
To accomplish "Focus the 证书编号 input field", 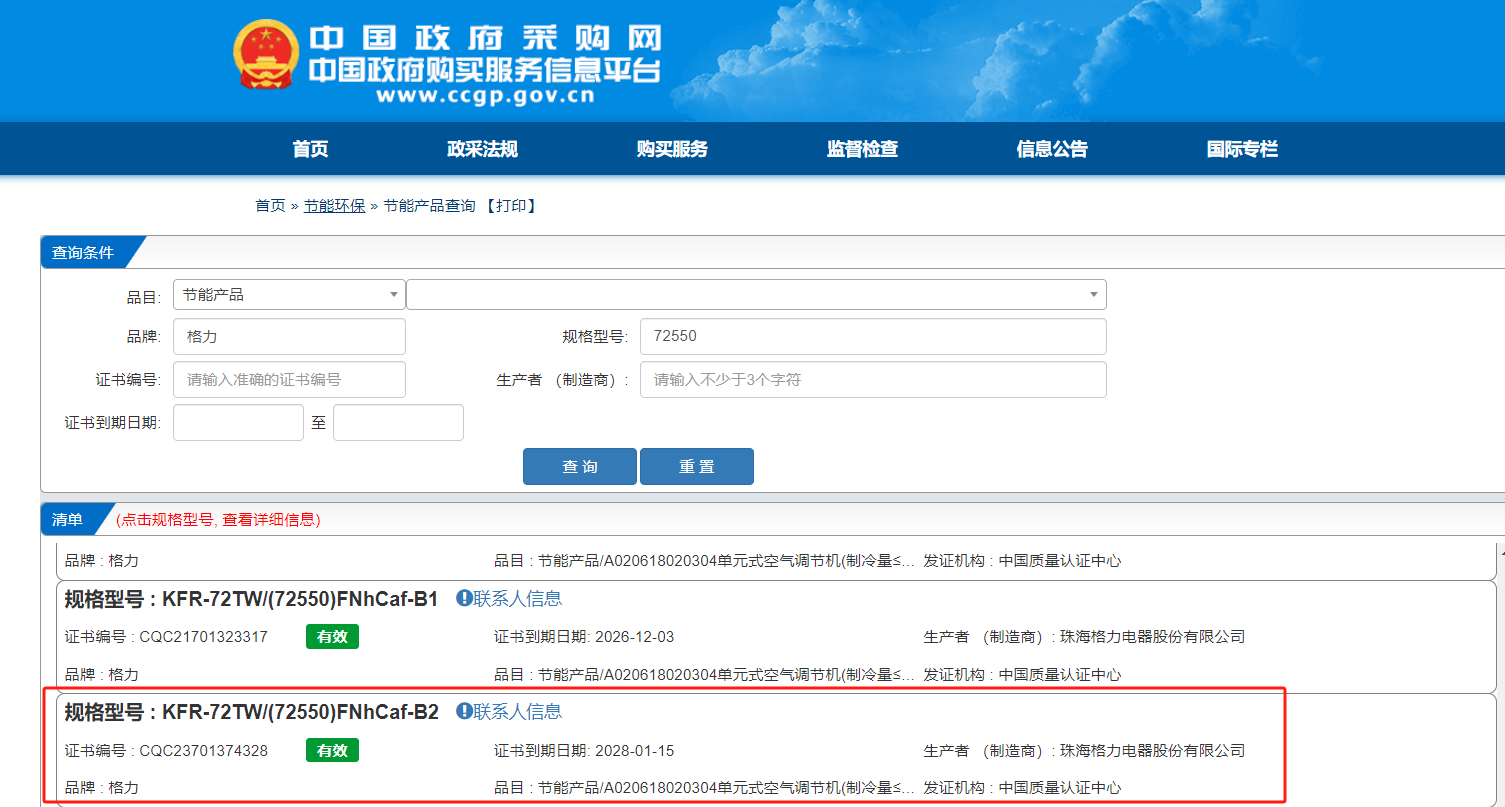I will pos(289,380).
